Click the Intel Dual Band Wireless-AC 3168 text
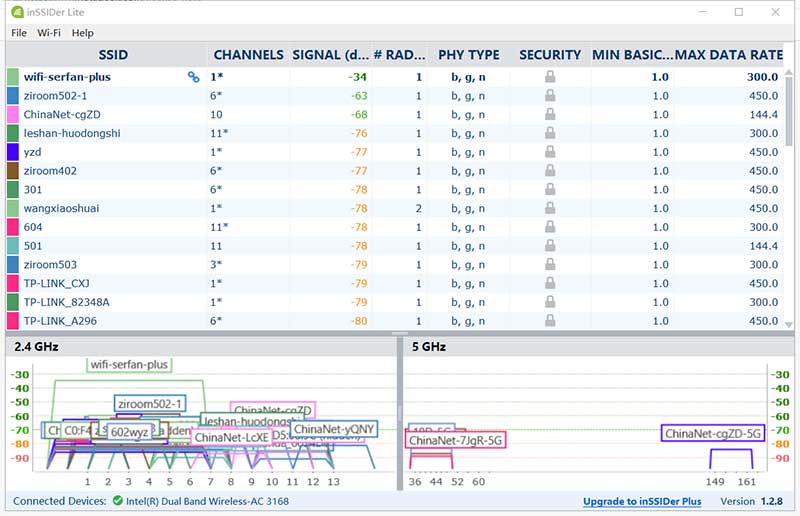The height and width of the screenshot is (516, 800). click(207, 501)
